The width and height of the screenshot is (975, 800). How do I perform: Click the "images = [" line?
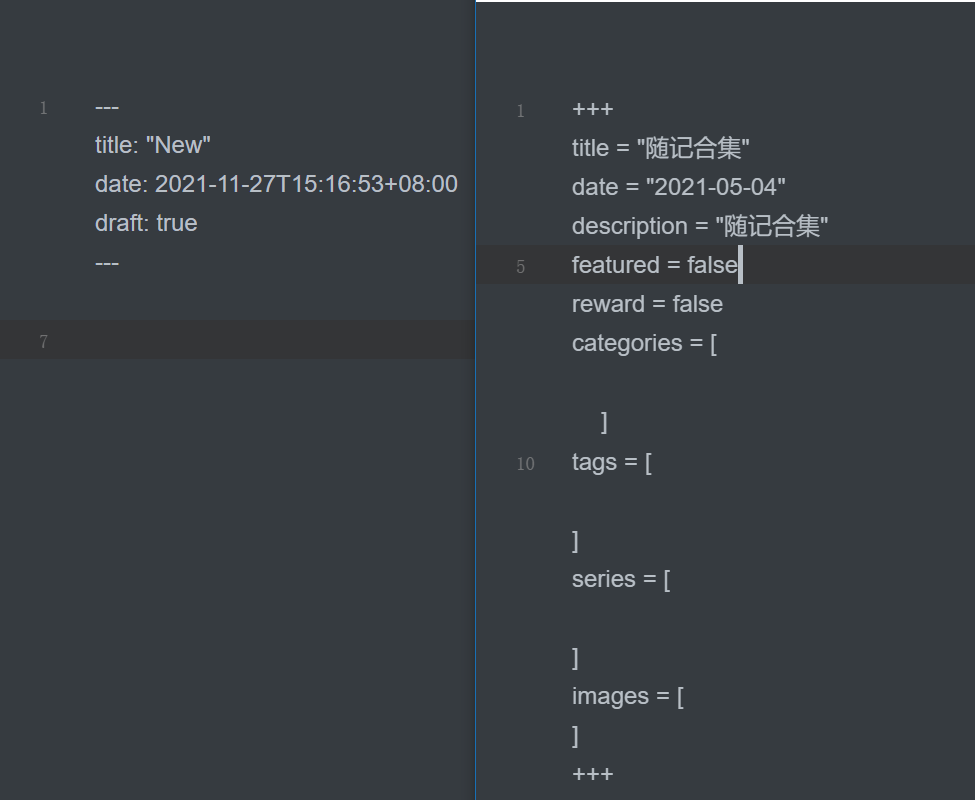tap(627, 697)
